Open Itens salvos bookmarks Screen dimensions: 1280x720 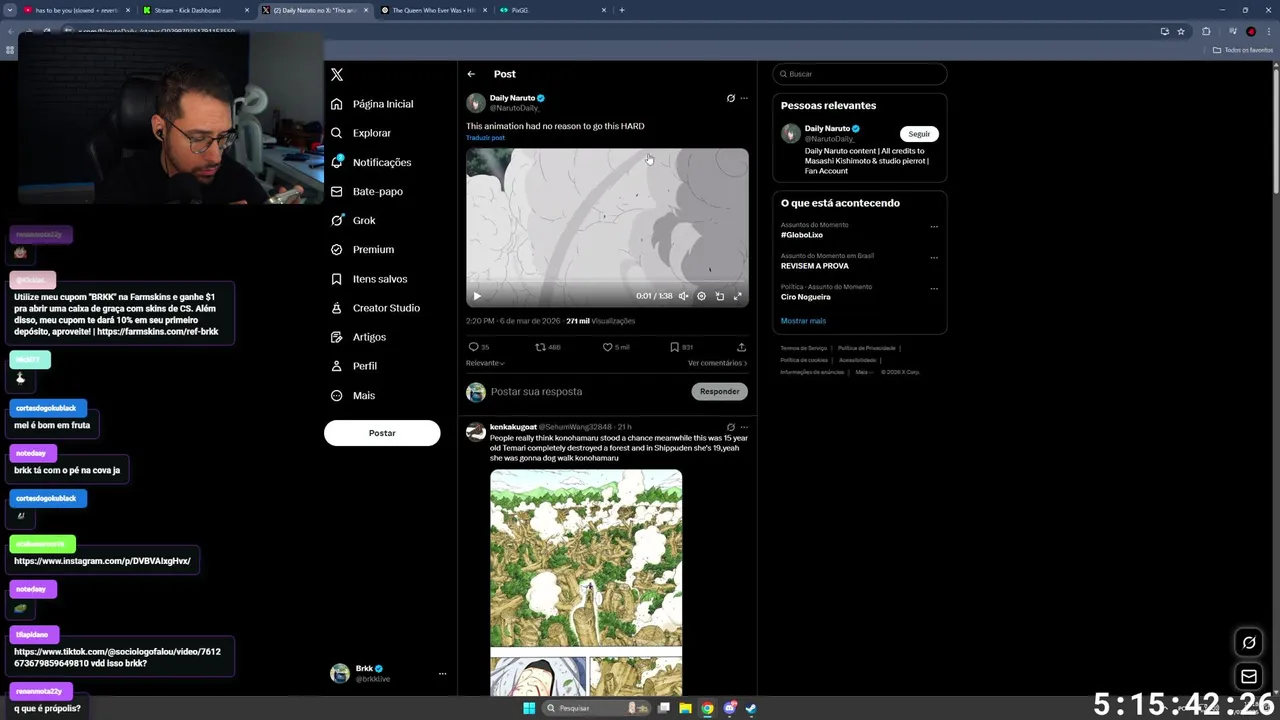369,279
